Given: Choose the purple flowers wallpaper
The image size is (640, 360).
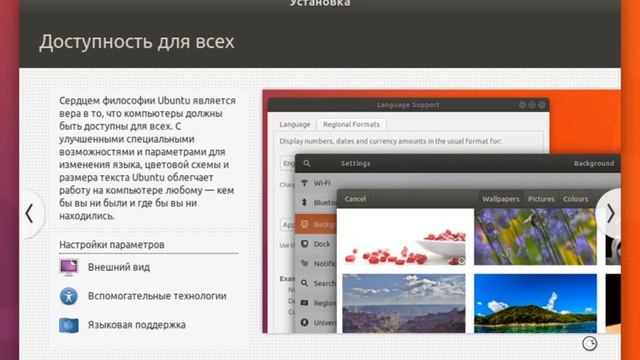Looking at the screenshot, I should [535, 237].
